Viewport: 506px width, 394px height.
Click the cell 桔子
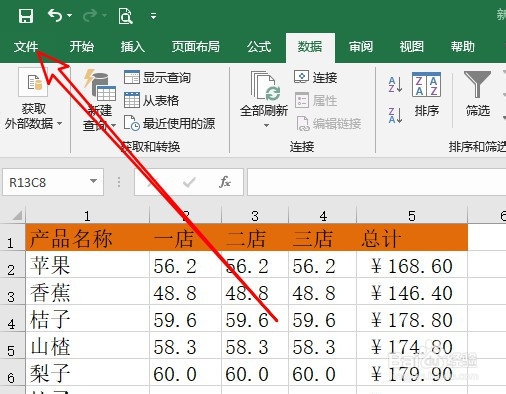tap(87, 319)
